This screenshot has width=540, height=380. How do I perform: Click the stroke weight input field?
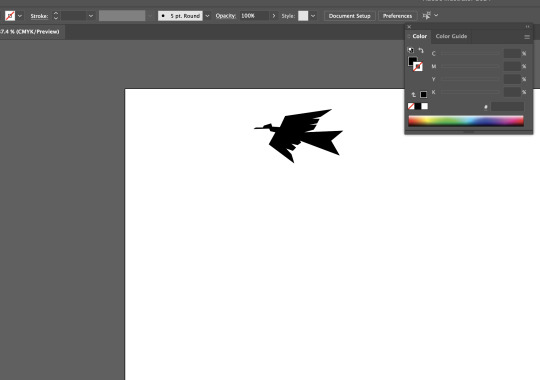coord(74,16)
